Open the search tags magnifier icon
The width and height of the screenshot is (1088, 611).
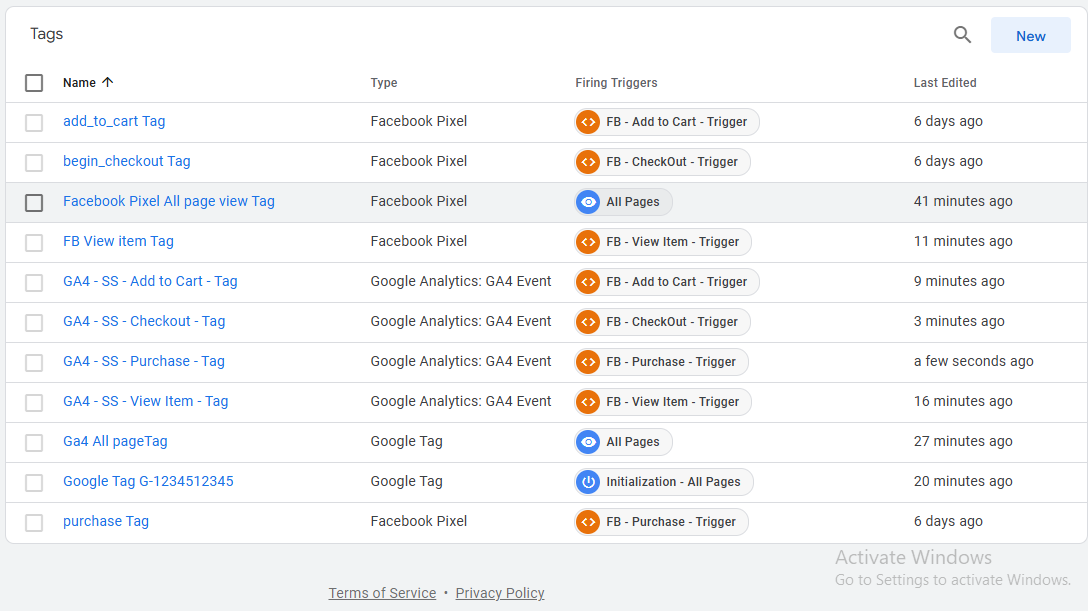pyautogui.click(x=962, y=35)
